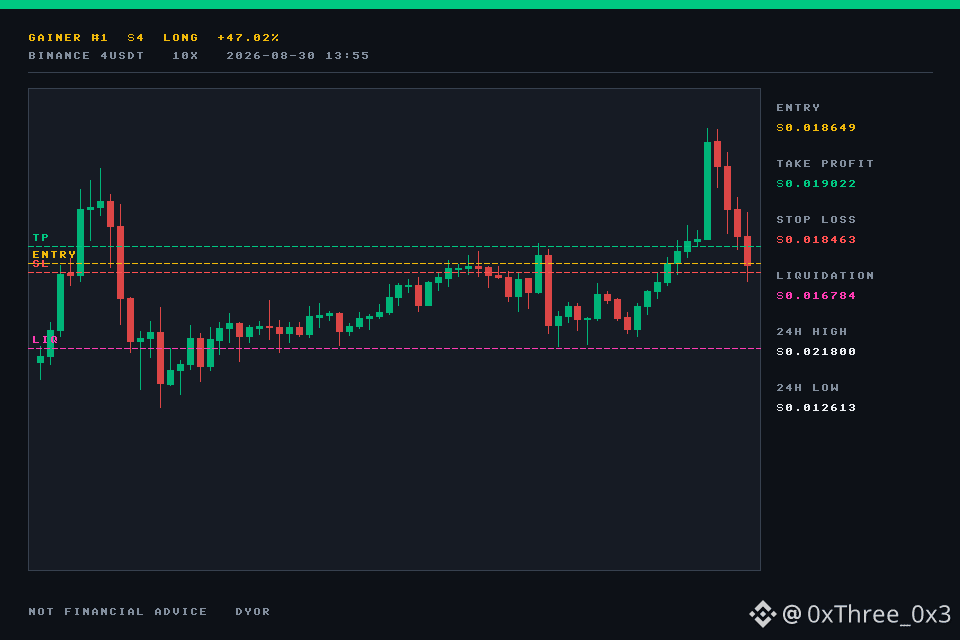
Task: Select the entry price $0.018649
Action: coord(816,127)
